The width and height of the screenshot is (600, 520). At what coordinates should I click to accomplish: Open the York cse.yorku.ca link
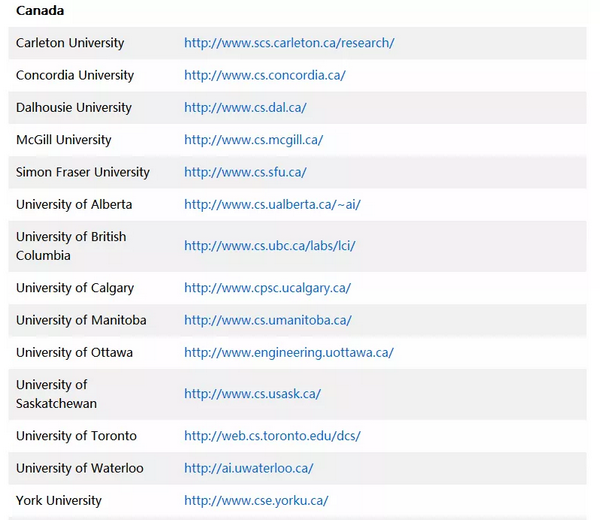point(256,500)
